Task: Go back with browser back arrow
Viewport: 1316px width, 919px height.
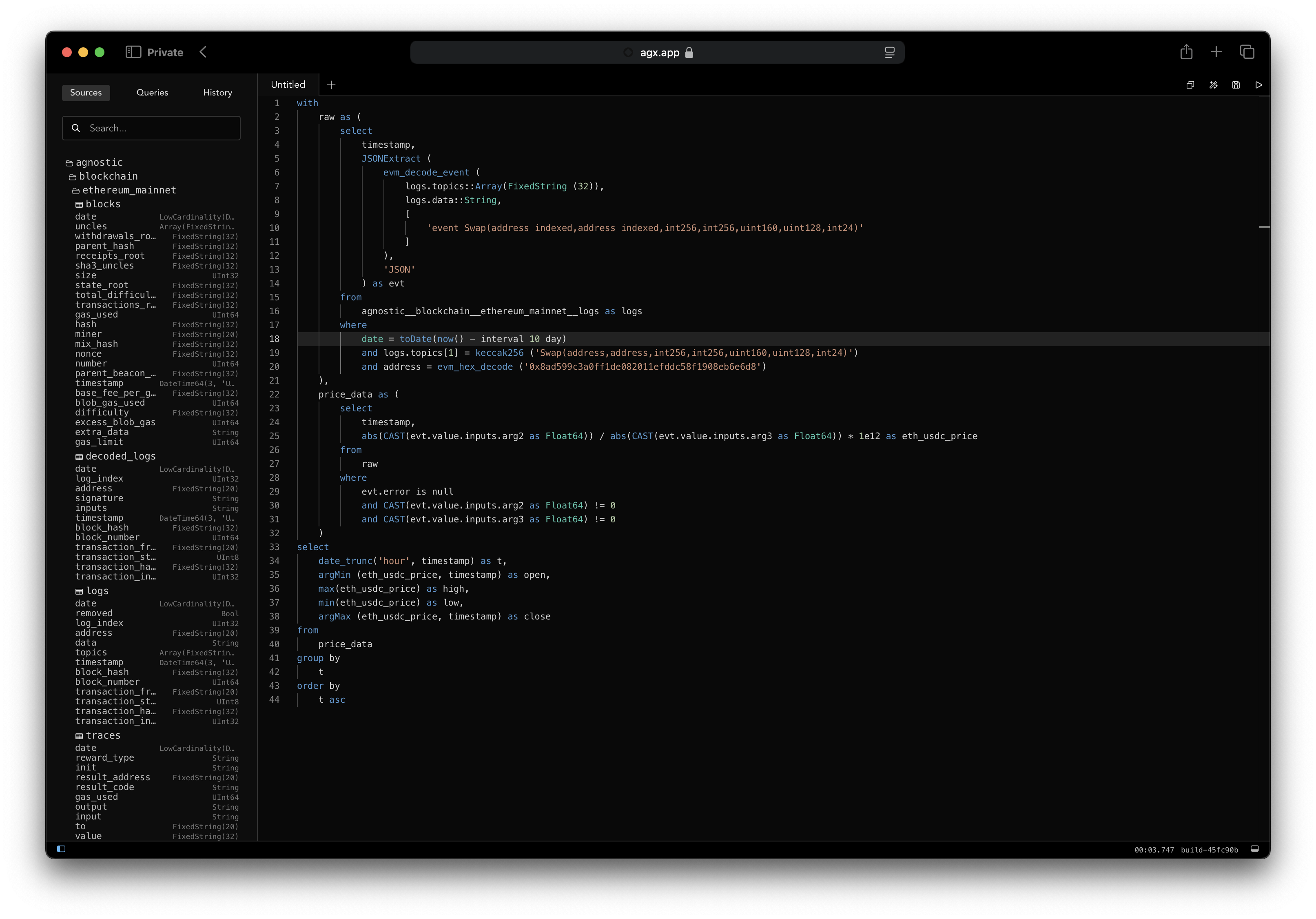Action: point(203,52)
